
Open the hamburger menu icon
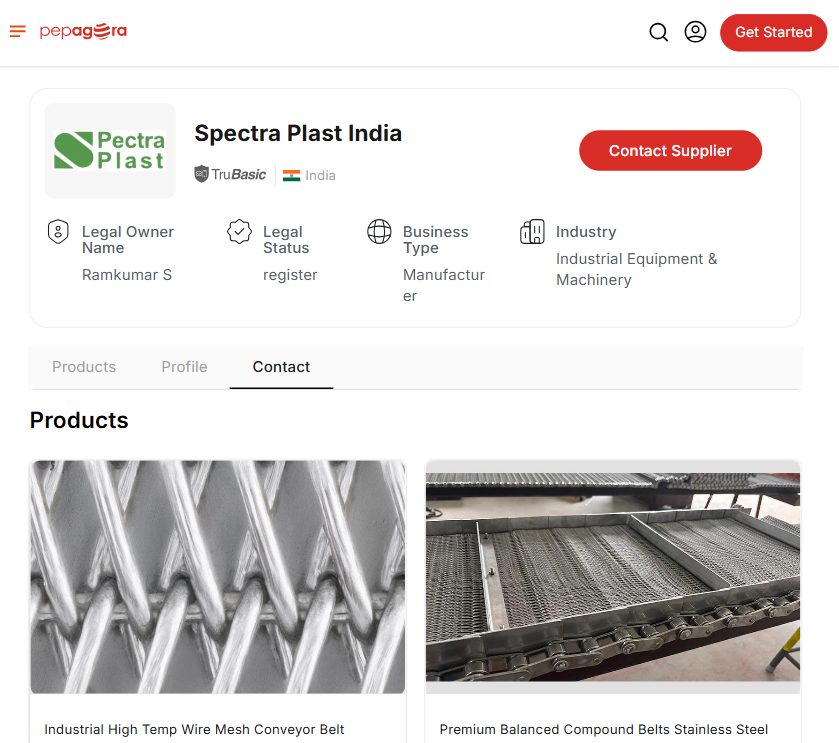pyautogui.click(x=18, y=32)
